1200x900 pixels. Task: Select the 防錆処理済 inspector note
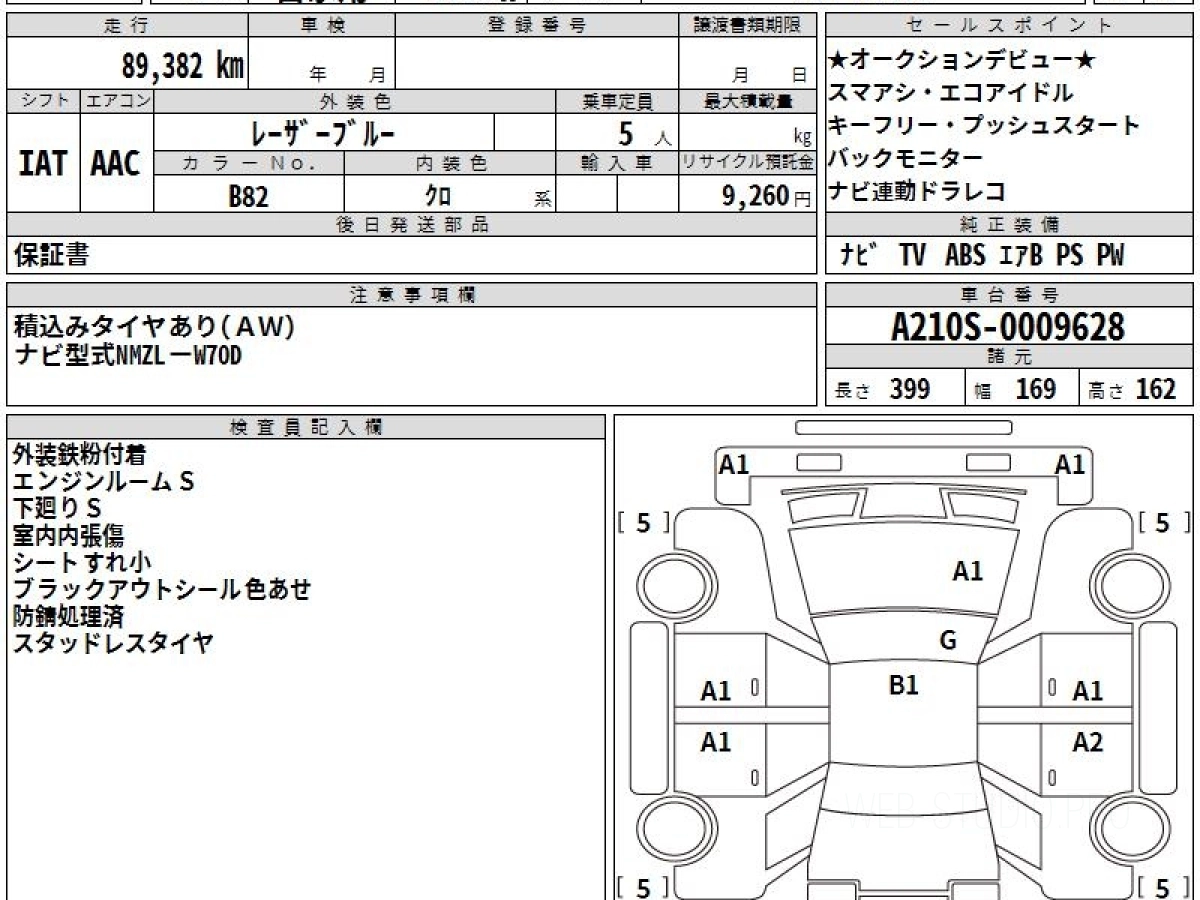(68, 617)
